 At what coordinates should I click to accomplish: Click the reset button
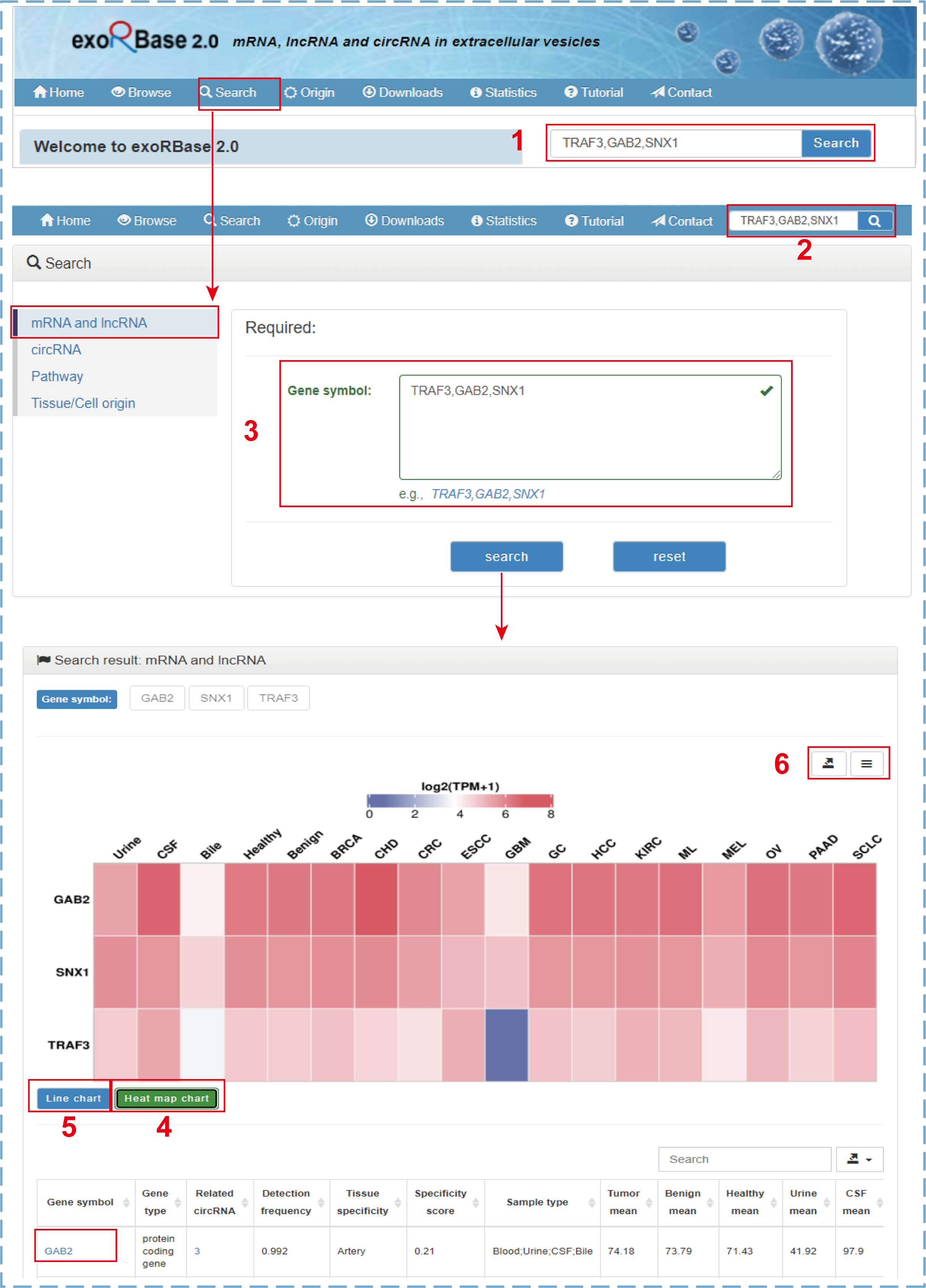point(669,556)
